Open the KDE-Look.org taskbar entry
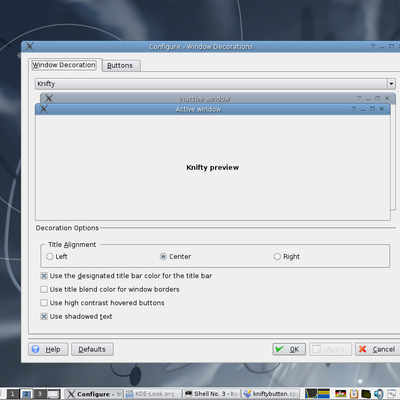Viewport: 400px width, 400px height. coord(153,394)
